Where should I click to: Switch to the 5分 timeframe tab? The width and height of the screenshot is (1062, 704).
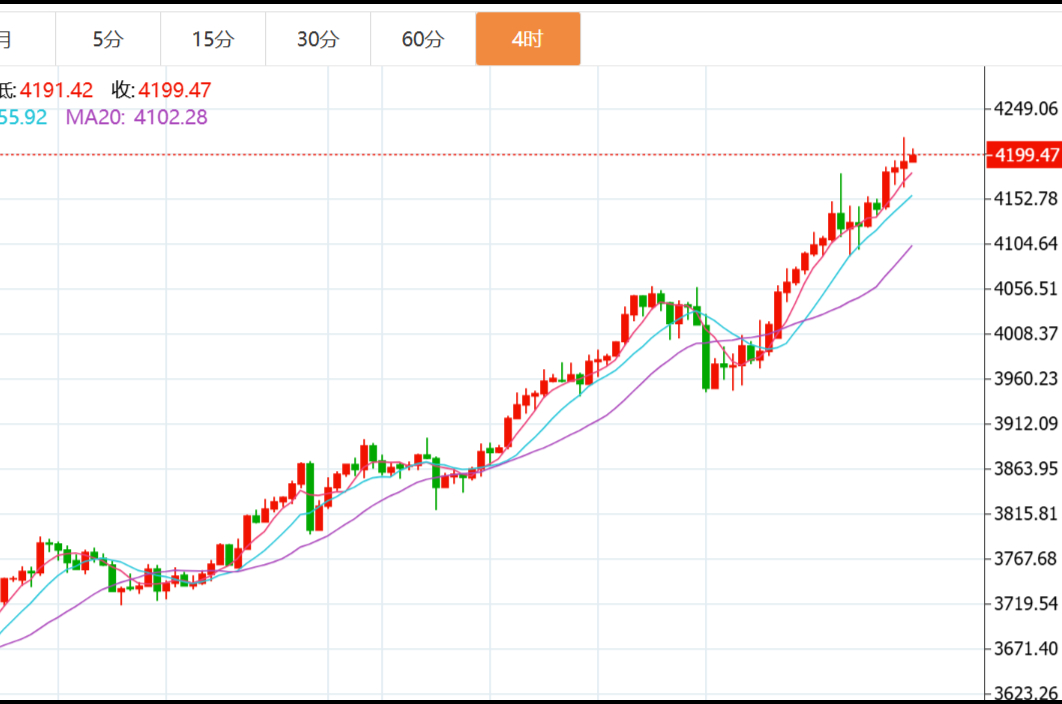click(108, 40)
